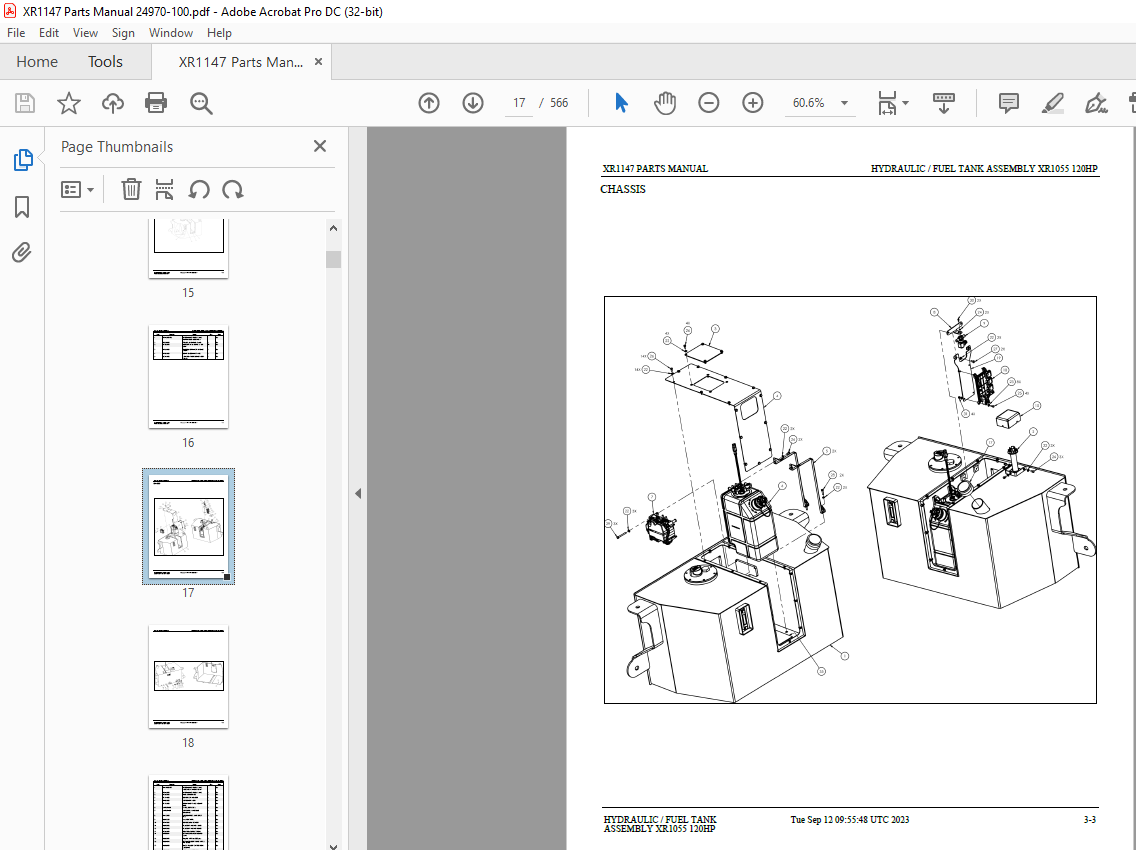Image resolution: width=1136 pixels, height=850 pixels.
Task: Switch to the Tools tab
Action: pos(105,62)
